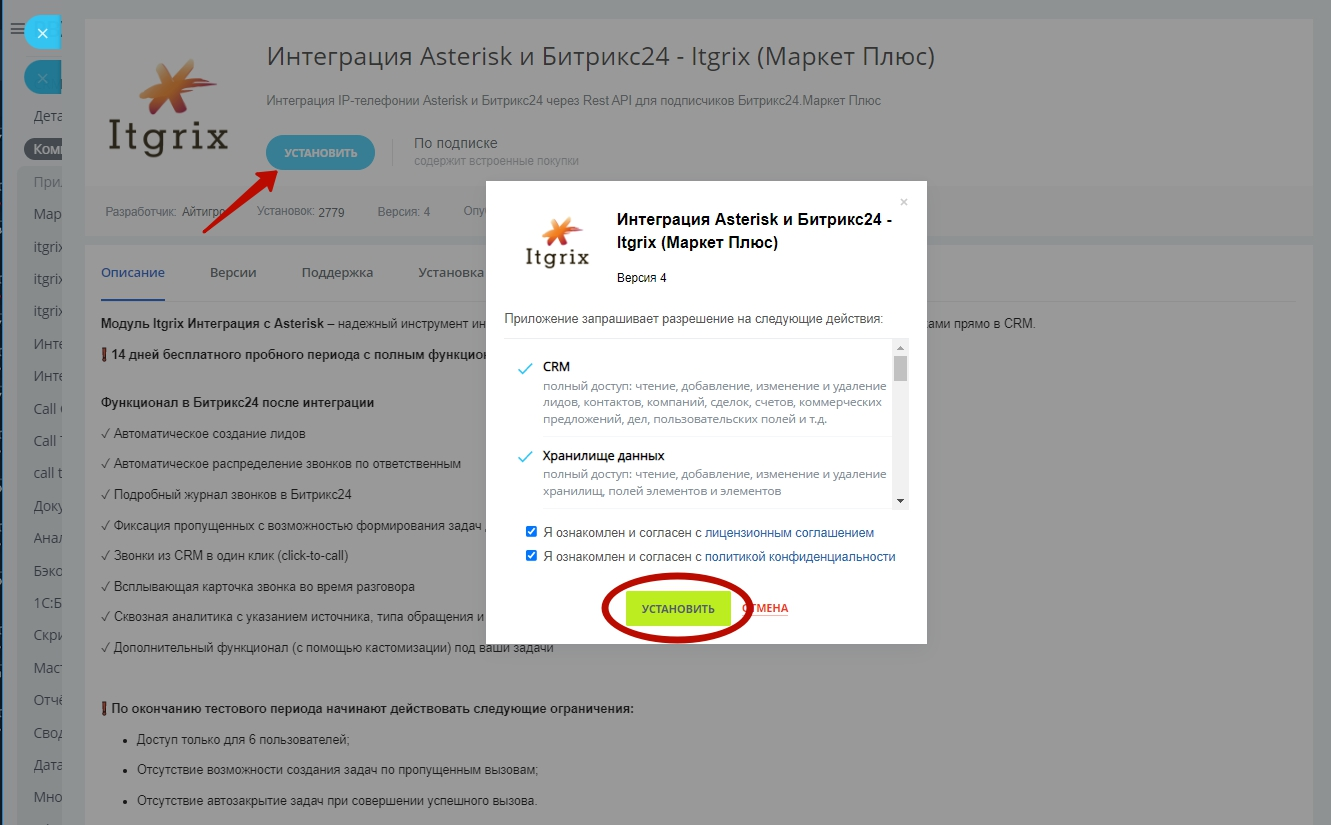Click the Отмена link in dialog
The width and height of the screenshot is (1331, 825).
pyautogui.click(x=765, y=608)
